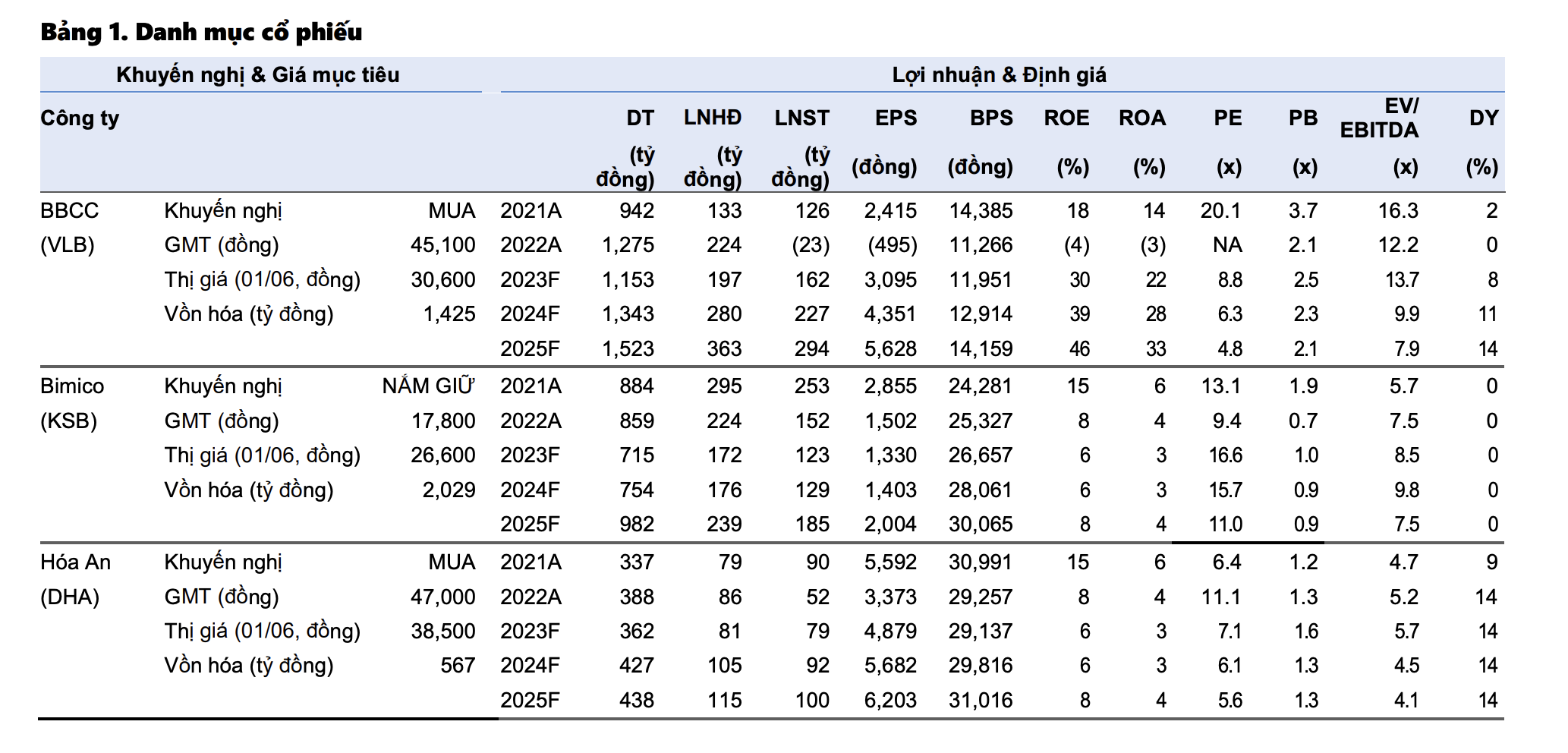The height and width of the screenshot is (753, 1568).
Task: Select the "Khuyến nghị & Giá mục tiêu" header
Action: coord(258,74)
